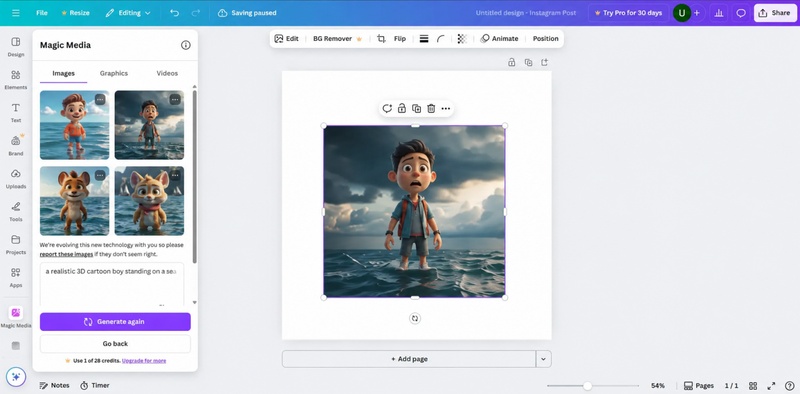
Task: Switch to the Videos tab
Action: click(167, 73)
